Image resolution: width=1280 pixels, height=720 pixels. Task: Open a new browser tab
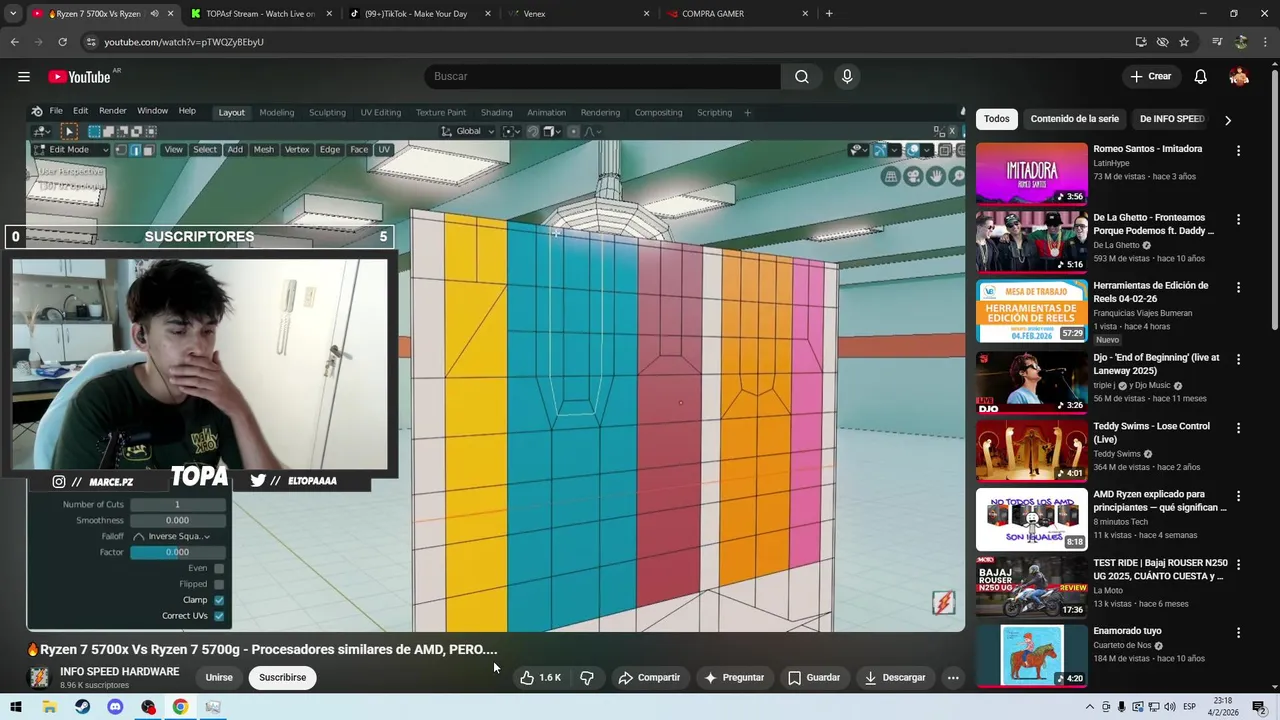(x=829, y=14)
